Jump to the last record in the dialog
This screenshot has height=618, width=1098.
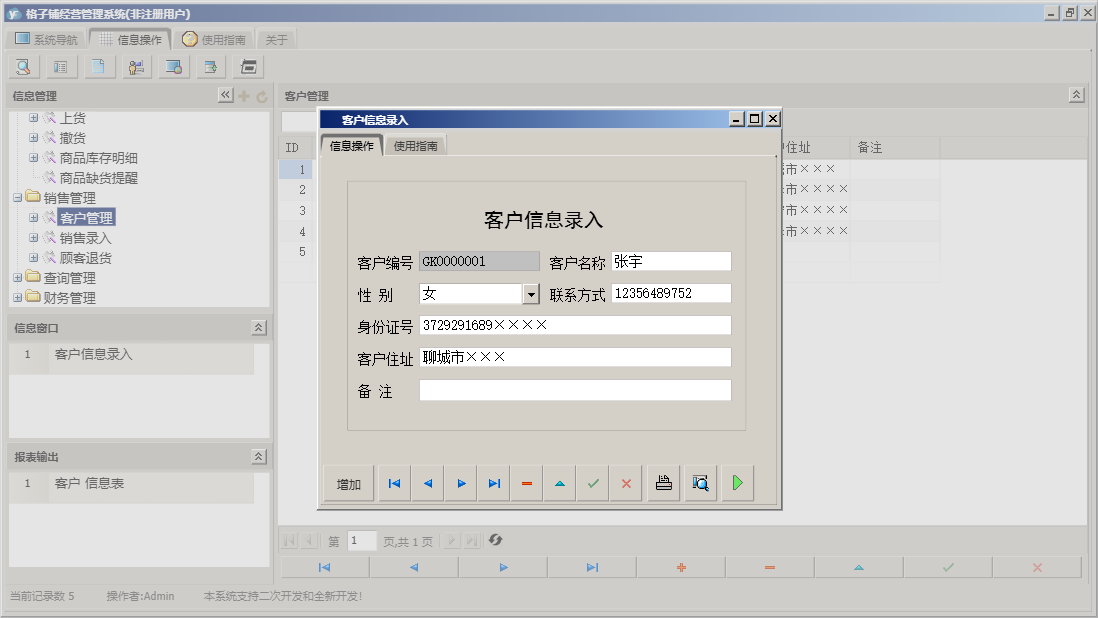pos(493,483)
